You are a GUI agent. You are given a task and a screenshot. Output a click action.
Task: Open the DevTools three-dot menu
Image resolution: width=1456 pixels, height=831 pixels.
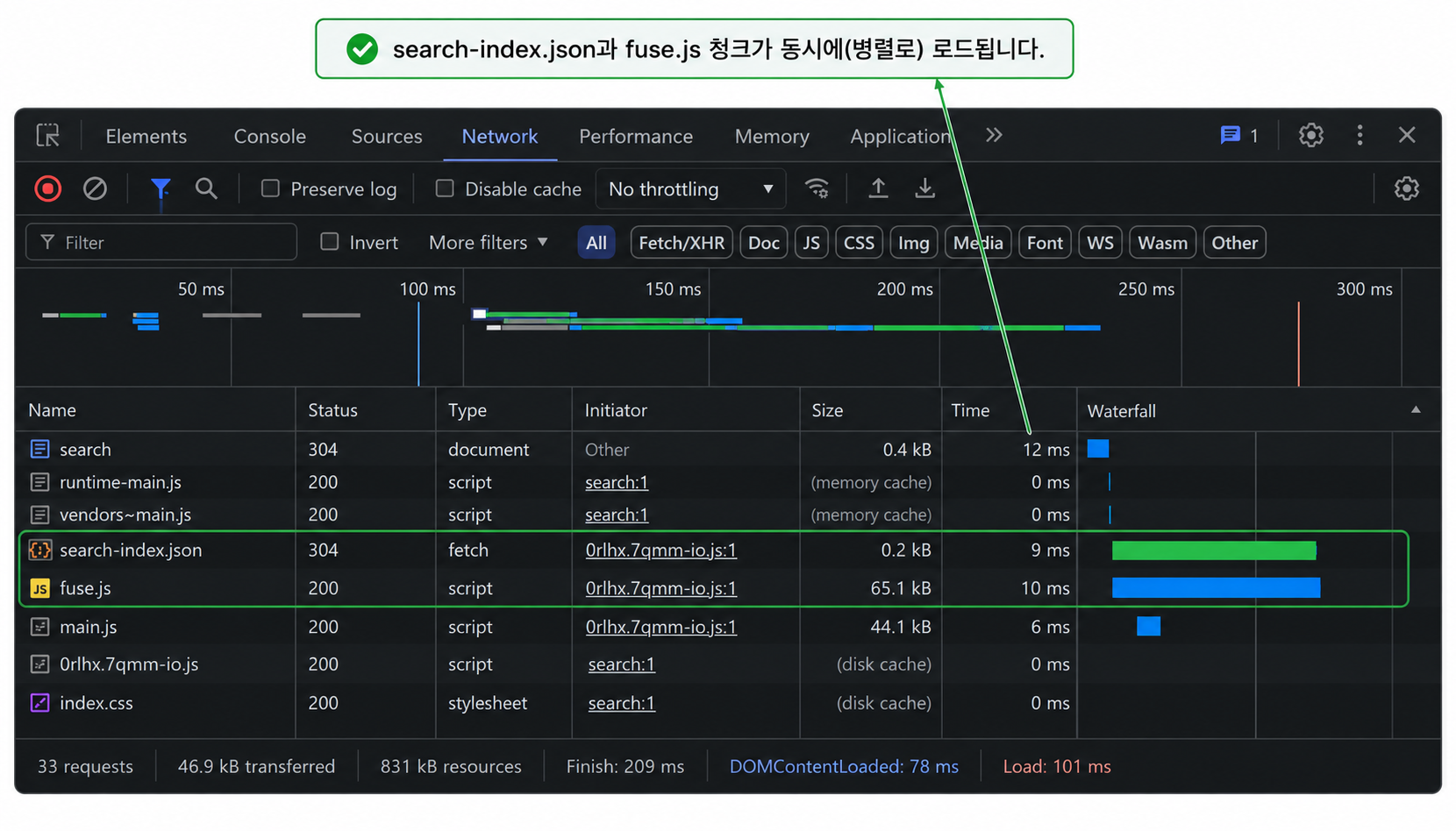[x=1360, y=135]
